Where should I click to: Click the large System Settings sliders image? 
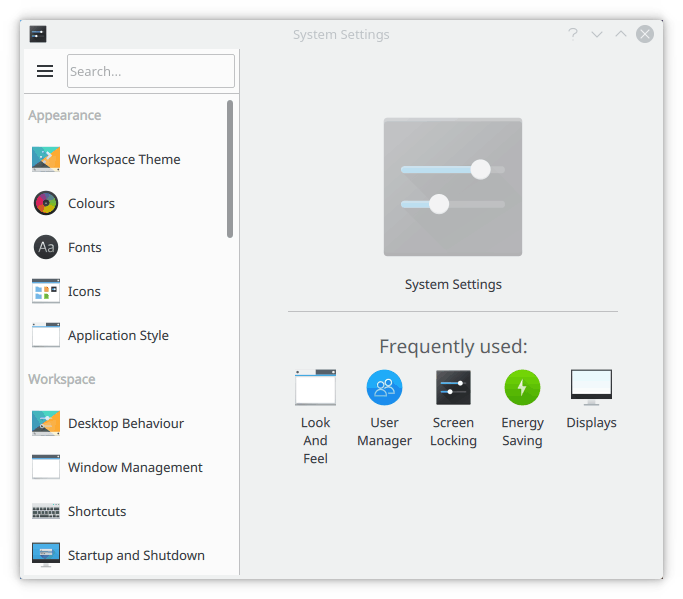453,187
